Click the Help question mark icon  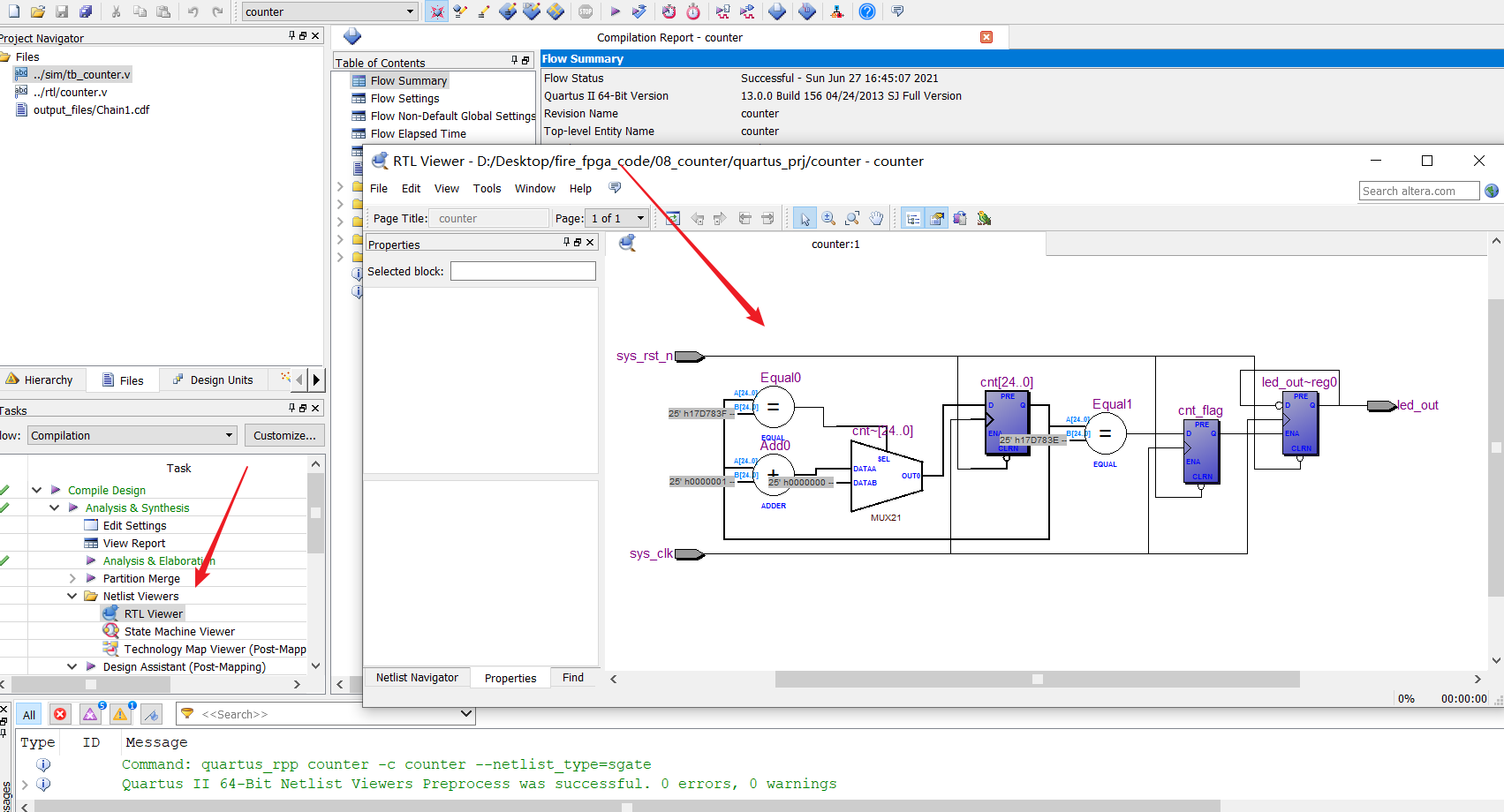click(867, 11)
